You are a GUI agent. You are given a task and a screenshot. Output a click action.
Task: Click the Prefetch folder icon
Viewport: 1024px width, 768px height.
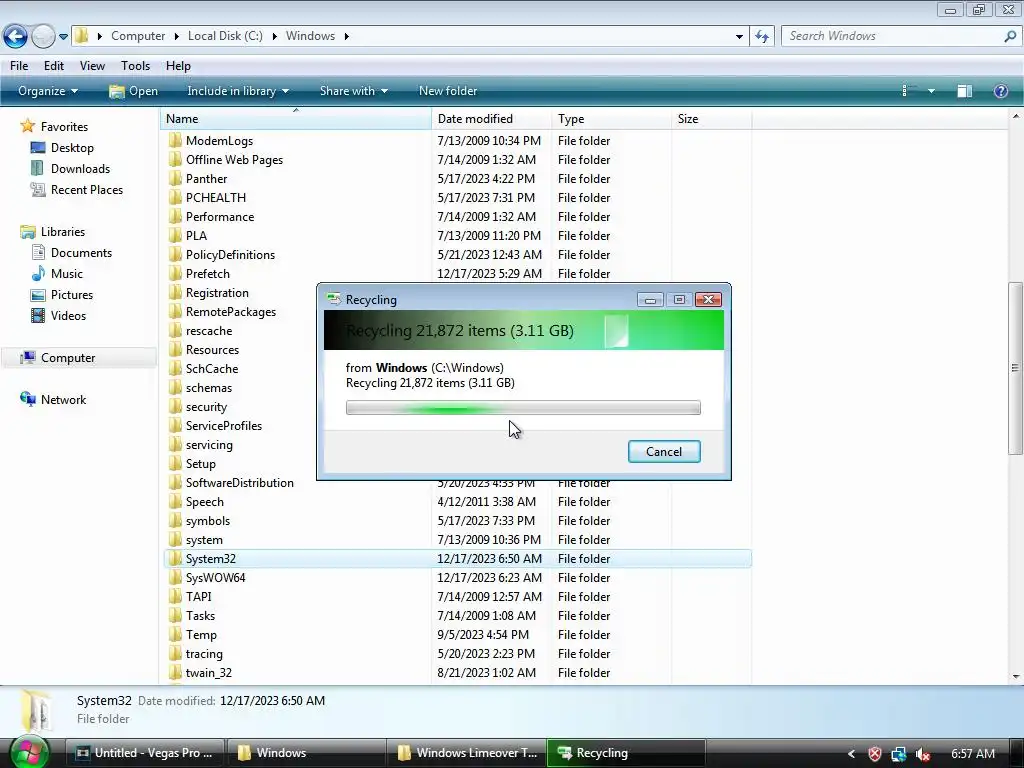174,274
